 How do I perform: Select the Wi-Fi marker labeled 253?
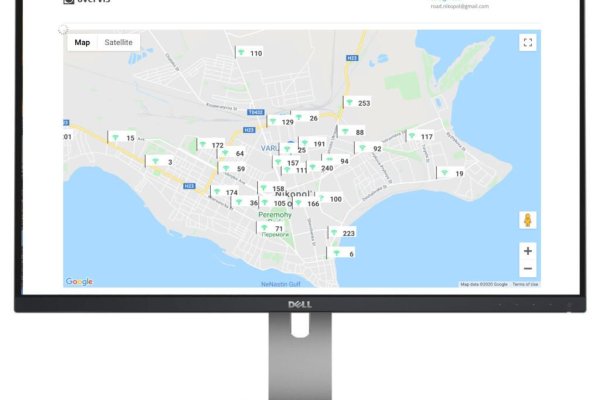click(358, 103)
